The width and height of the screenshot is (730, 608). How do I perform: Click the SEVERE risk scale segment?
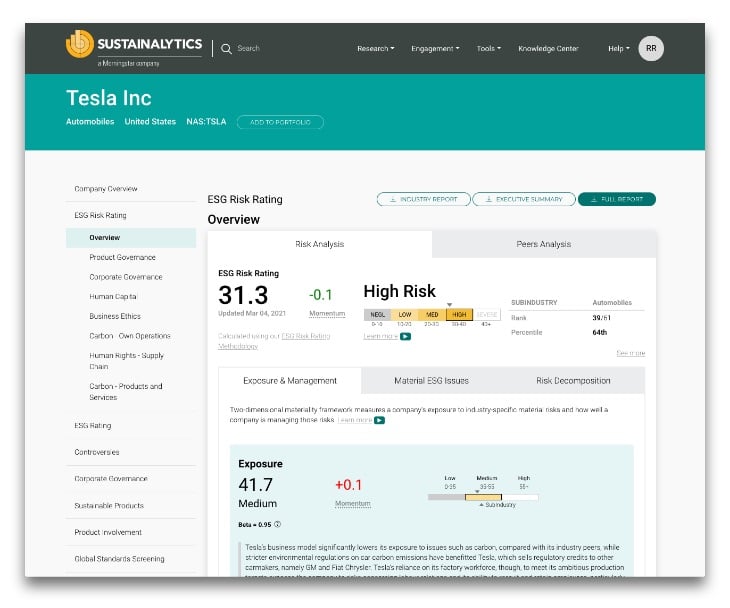pos(487,315)
